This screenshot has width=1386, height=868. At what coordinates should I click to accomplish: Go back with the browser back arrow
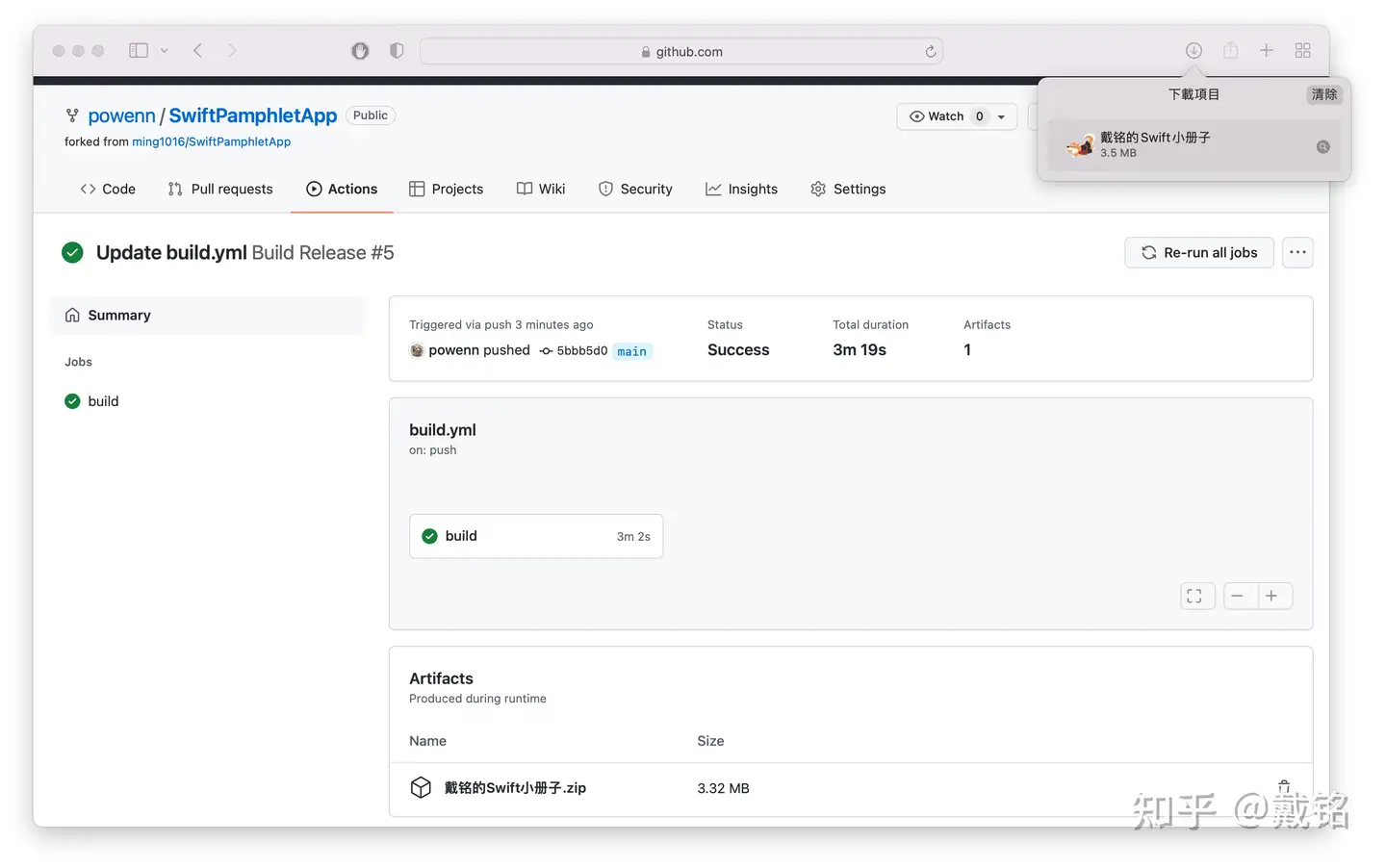point(197,51)
